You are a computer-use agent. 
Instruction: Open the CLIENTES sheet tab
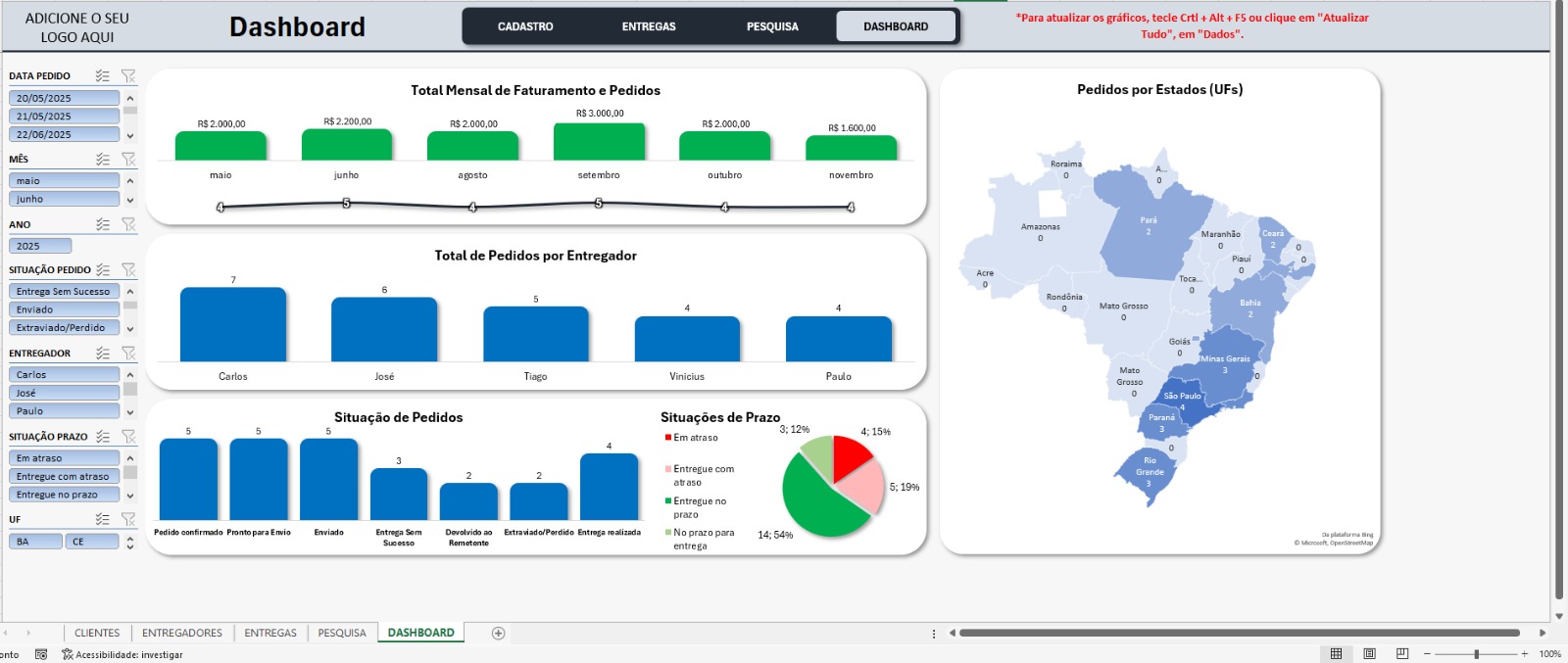point(97,633)
